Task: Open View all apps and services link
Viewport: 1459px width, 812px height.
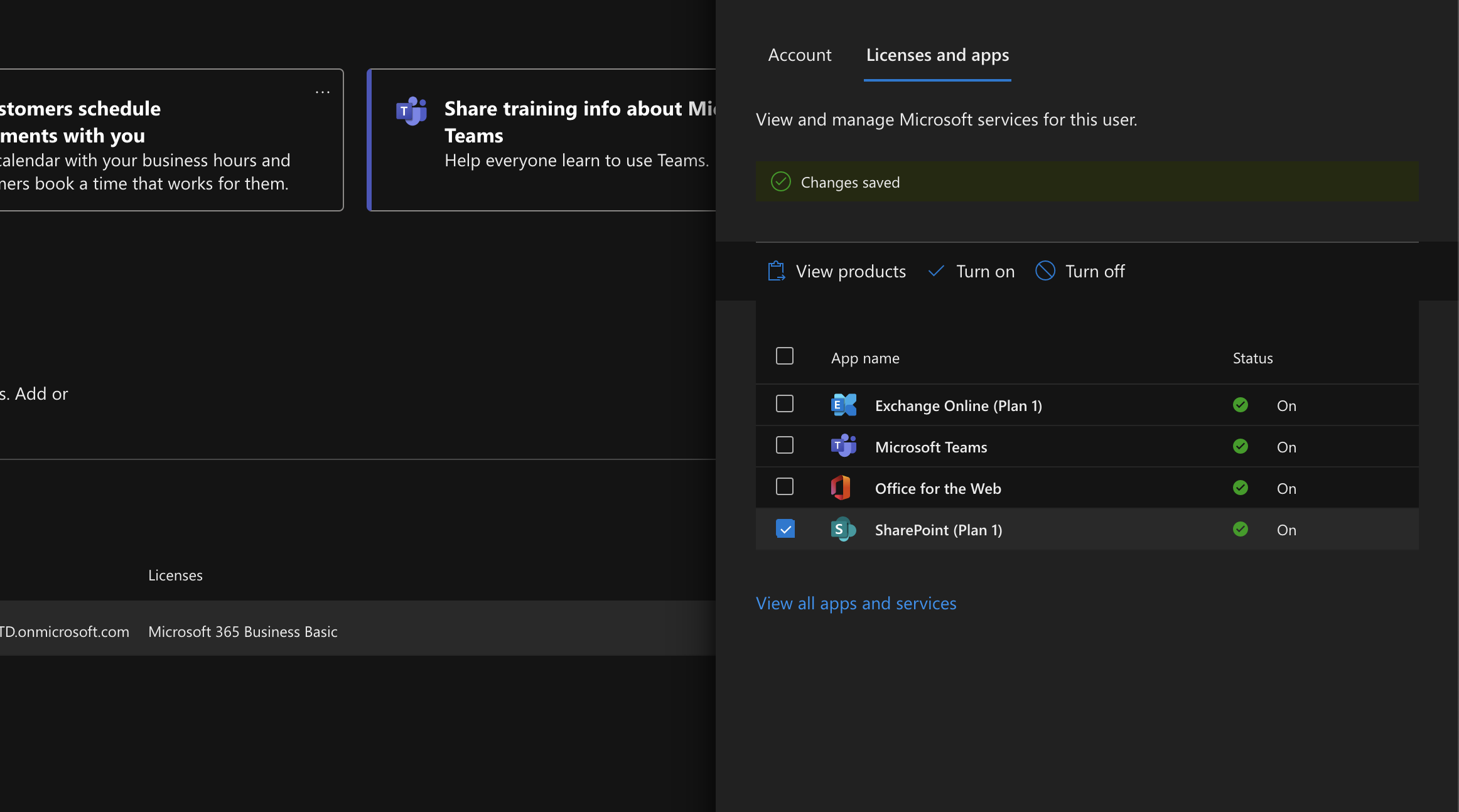Action: click(x=856, y=603)
